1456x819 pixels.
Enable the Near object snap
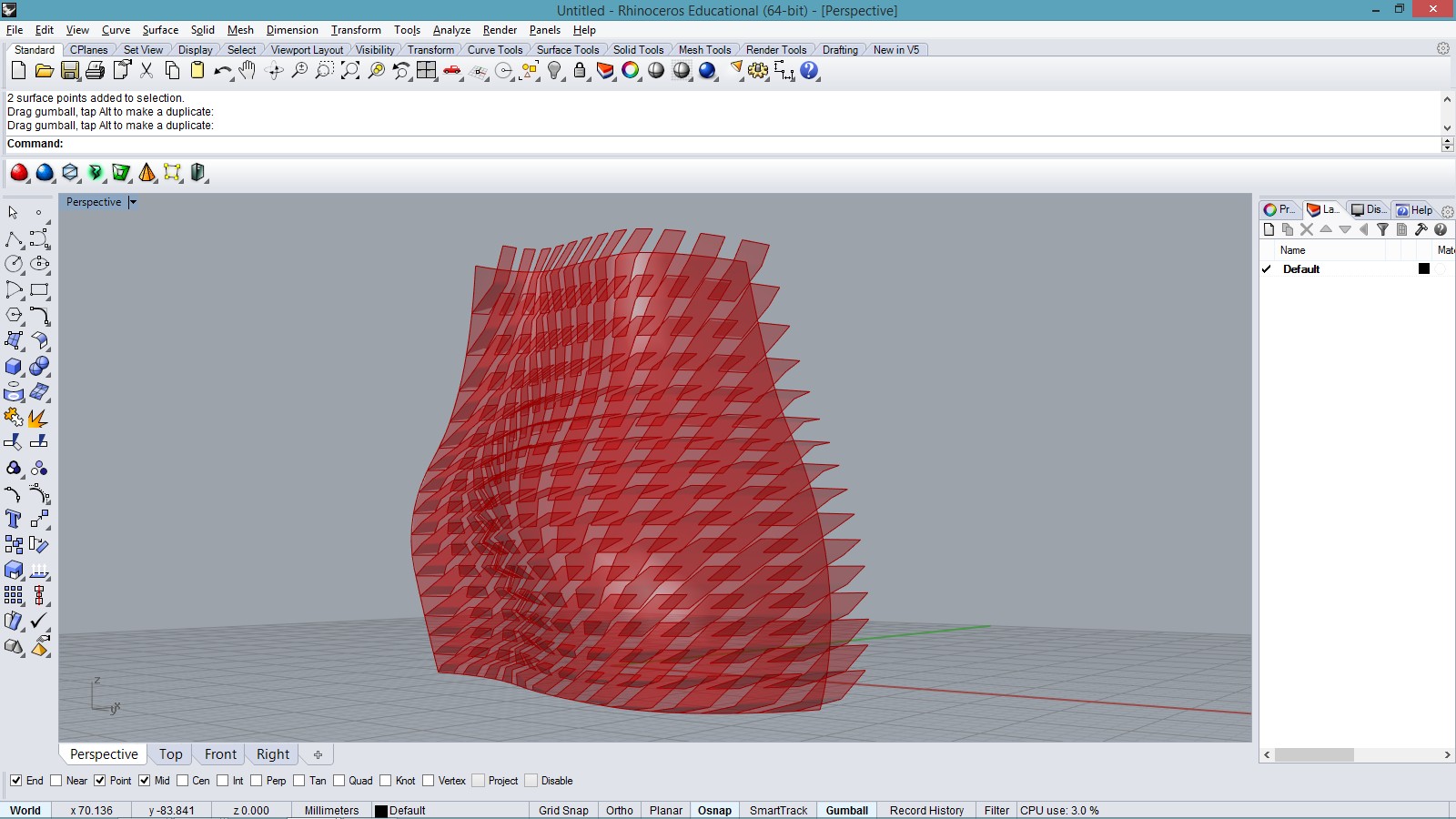coord(56,781)
